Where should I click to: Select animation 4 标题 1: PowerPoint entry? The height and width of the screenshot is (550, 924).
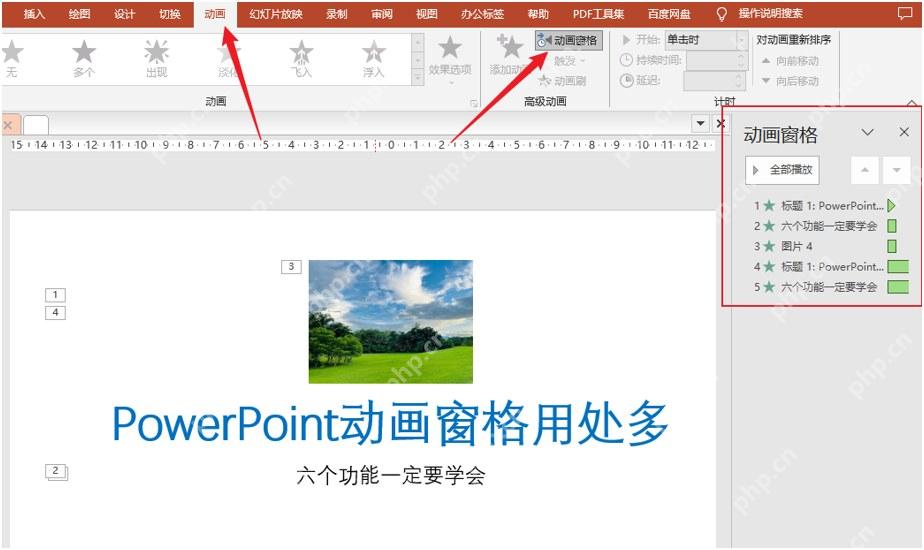pyautogui.click(x=825, y=266)
